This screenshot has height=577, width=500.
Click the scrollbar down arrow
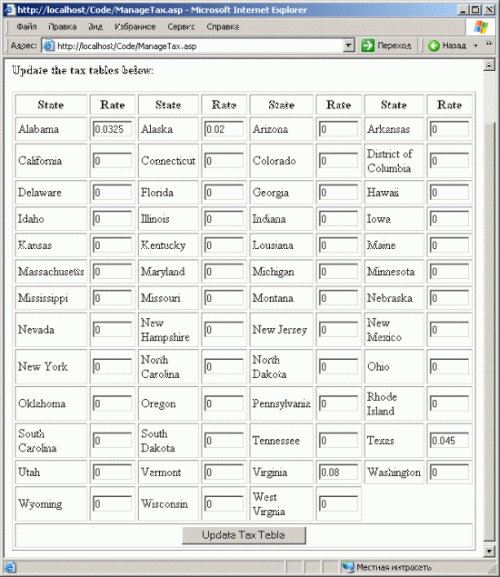489,551
